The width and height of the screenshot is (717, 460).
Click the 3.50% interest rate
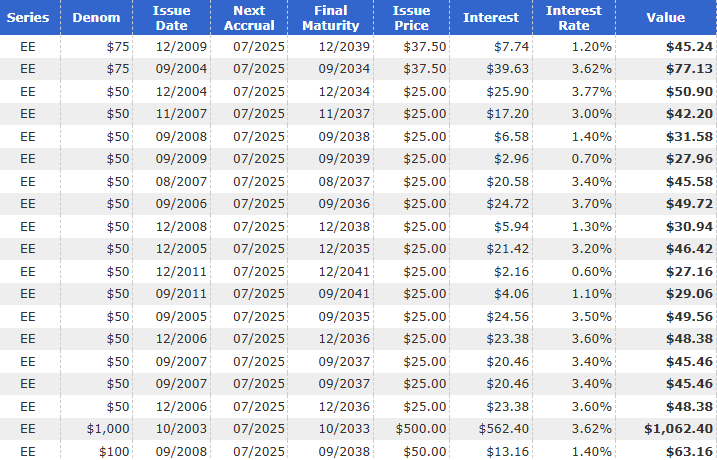(592, 316)
